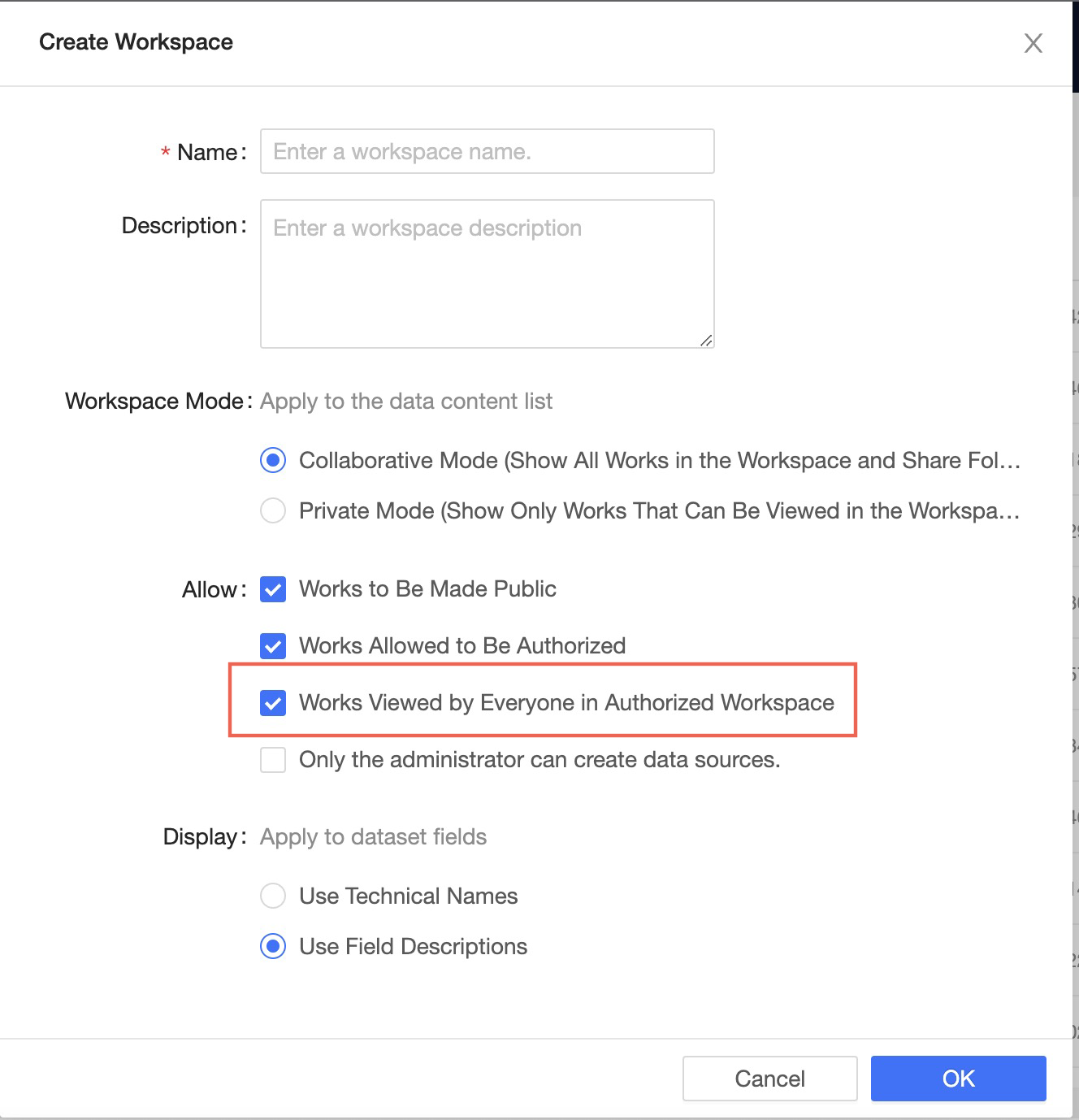Click the Apply to dataset fields hint text
This screenshot has width=1079, height=1120.
coord(372,836)
